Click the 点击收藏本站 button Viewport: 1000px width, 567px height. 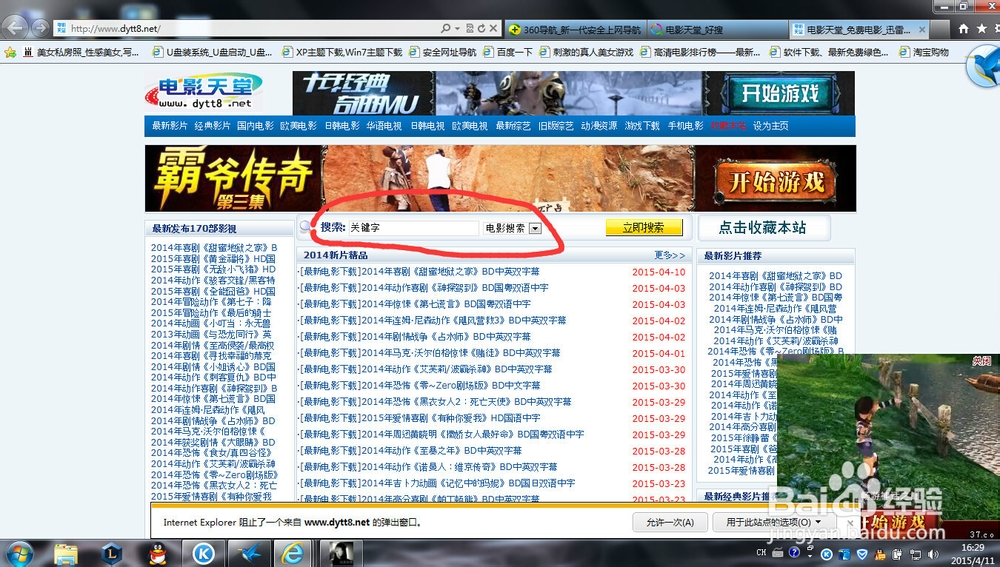tap(763, 228)
